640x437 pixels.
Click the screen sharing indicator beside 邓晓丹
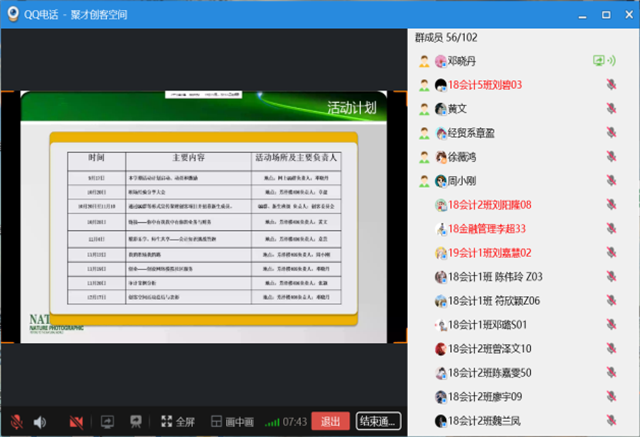(600, 60)
